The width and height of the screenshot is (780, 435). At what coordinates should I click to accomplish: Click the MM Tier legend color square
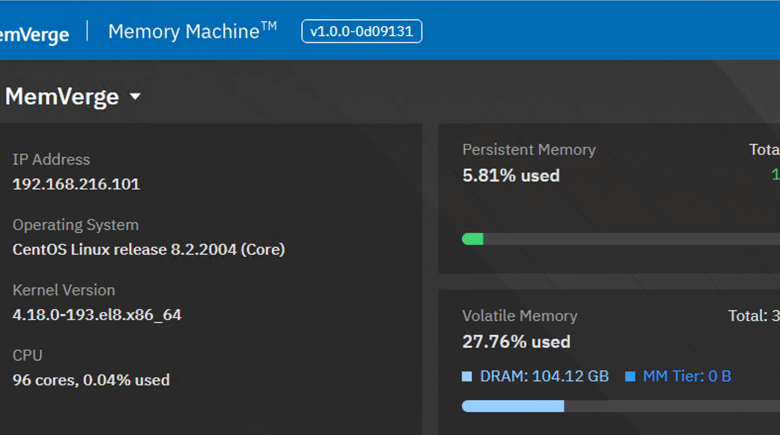click(630, 376)
